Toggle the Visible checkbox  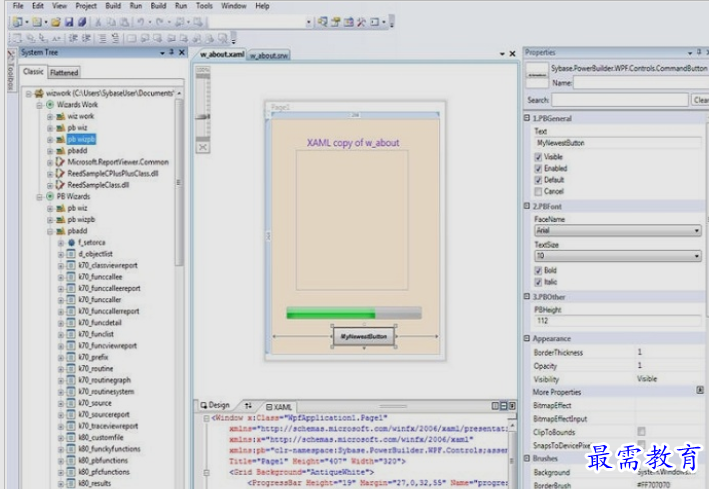click(540, 157)
